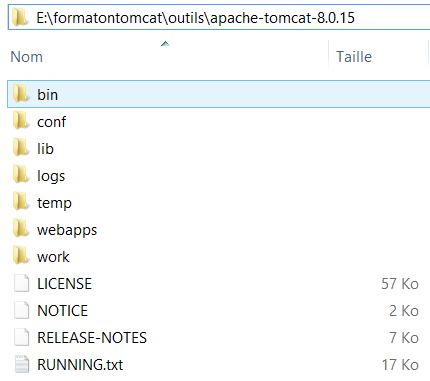This screenshot has width=430, height=381.
Task: Click the lib folder icon
Action: pyautogui.click(x=21, y=147)
